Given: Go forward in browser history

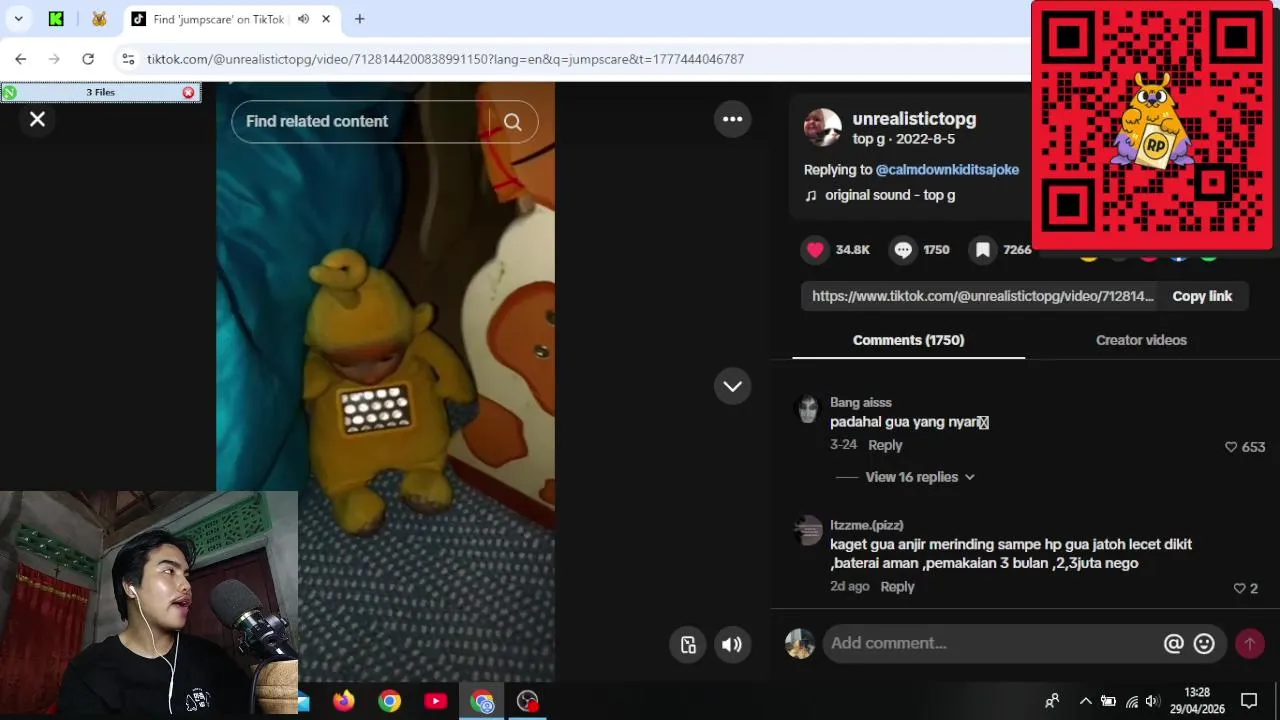Looking at the screenshot, I should point(54,59).
